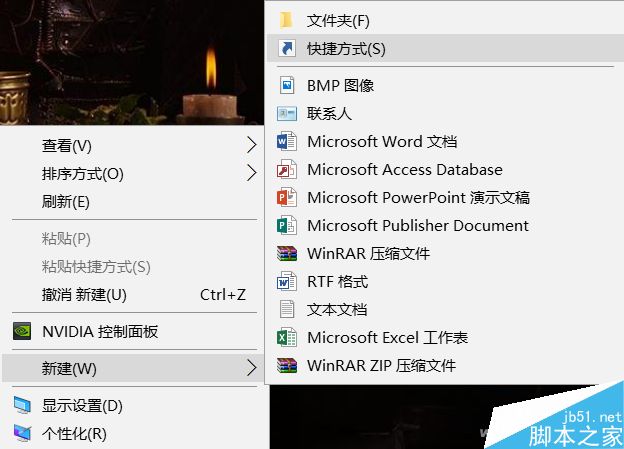
Task: Expand the 查看(V) submenu arrow
Action: [x=251, y=145]
